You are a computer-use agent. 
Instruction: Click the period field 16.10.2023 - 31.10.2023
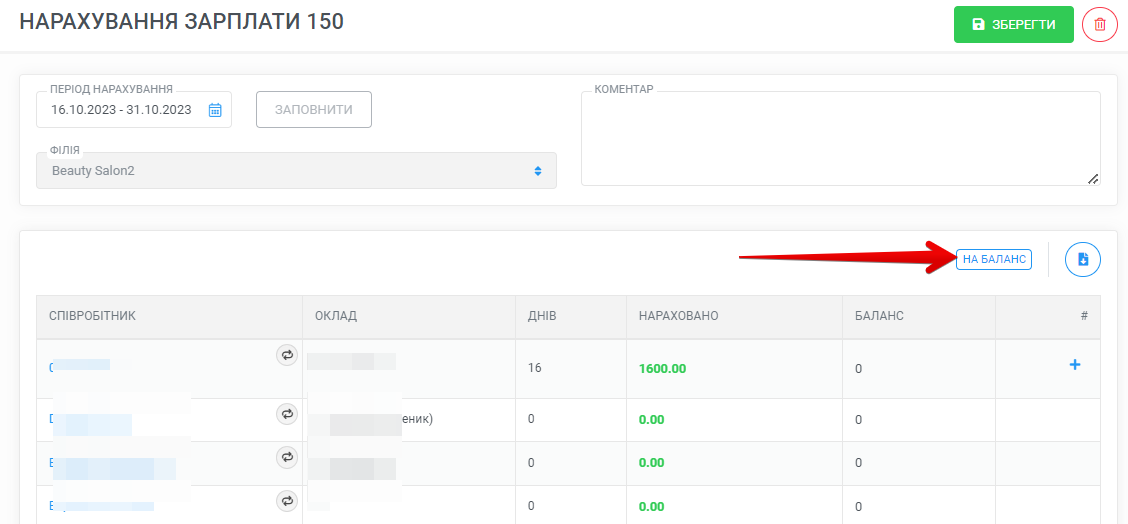134,109
